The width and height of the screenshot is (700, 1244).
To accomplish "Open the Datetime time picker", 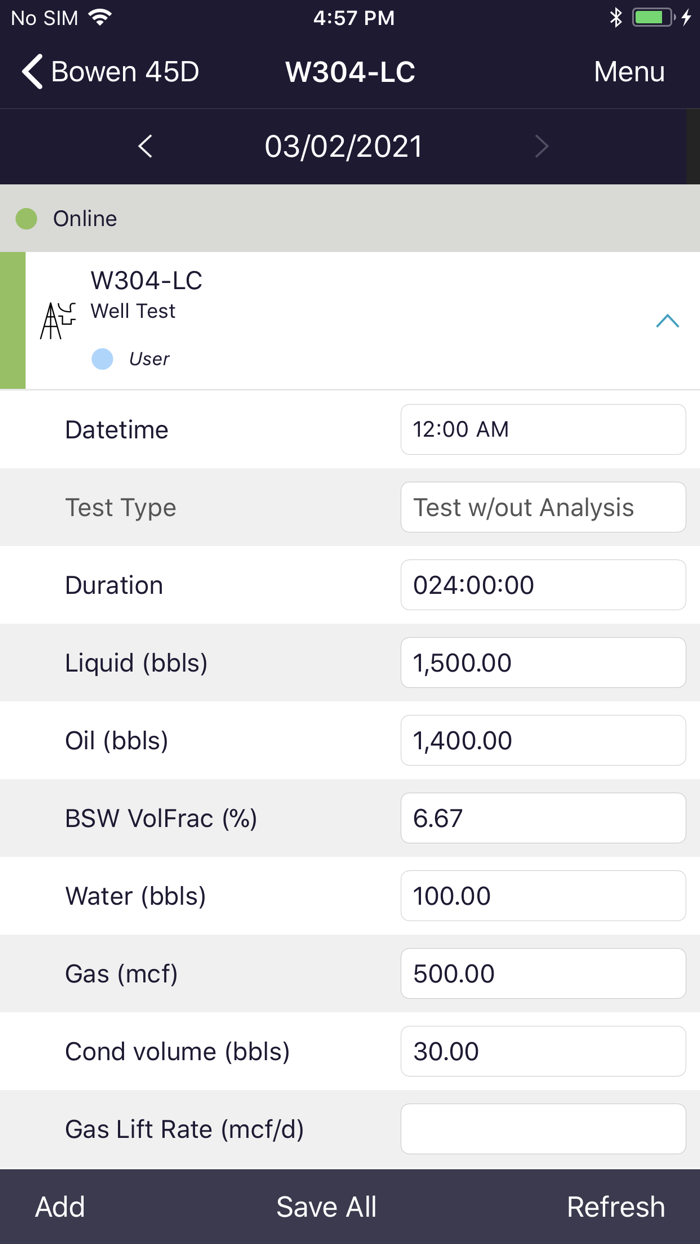I will pyautogui.click(x=543, y=429).
